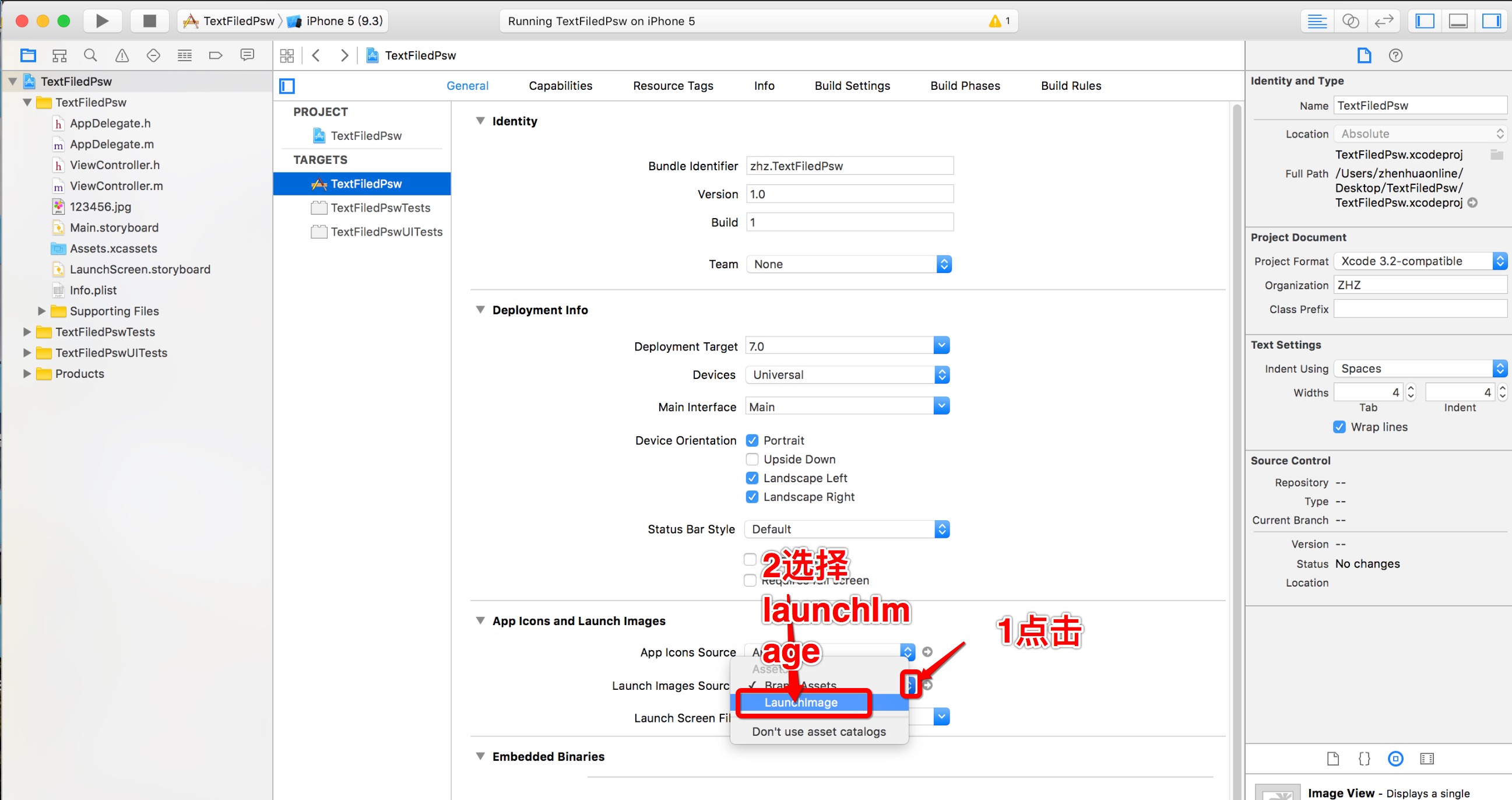Switch to the Capabilities tab

(x=561, y=86)
